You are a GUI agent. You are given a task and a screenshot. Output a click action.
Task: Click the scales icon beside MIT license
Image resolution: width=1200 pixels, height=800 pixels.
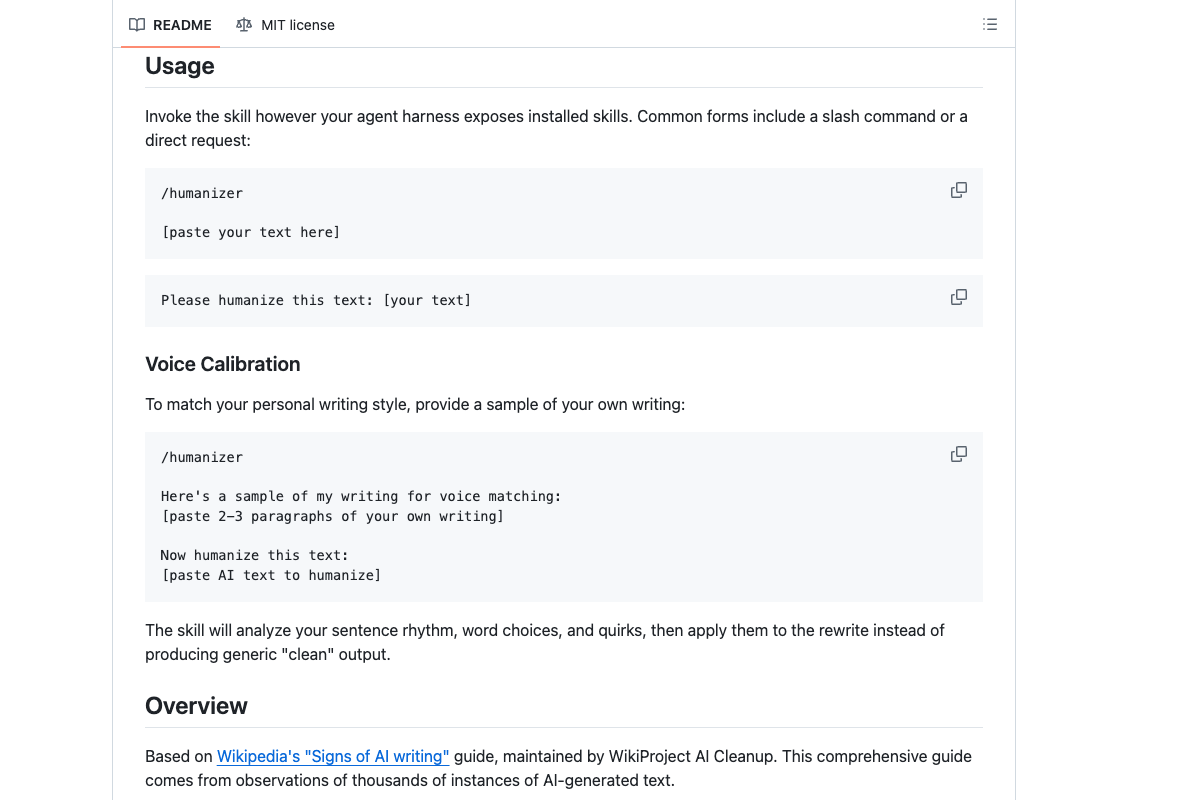click(244, 25)
